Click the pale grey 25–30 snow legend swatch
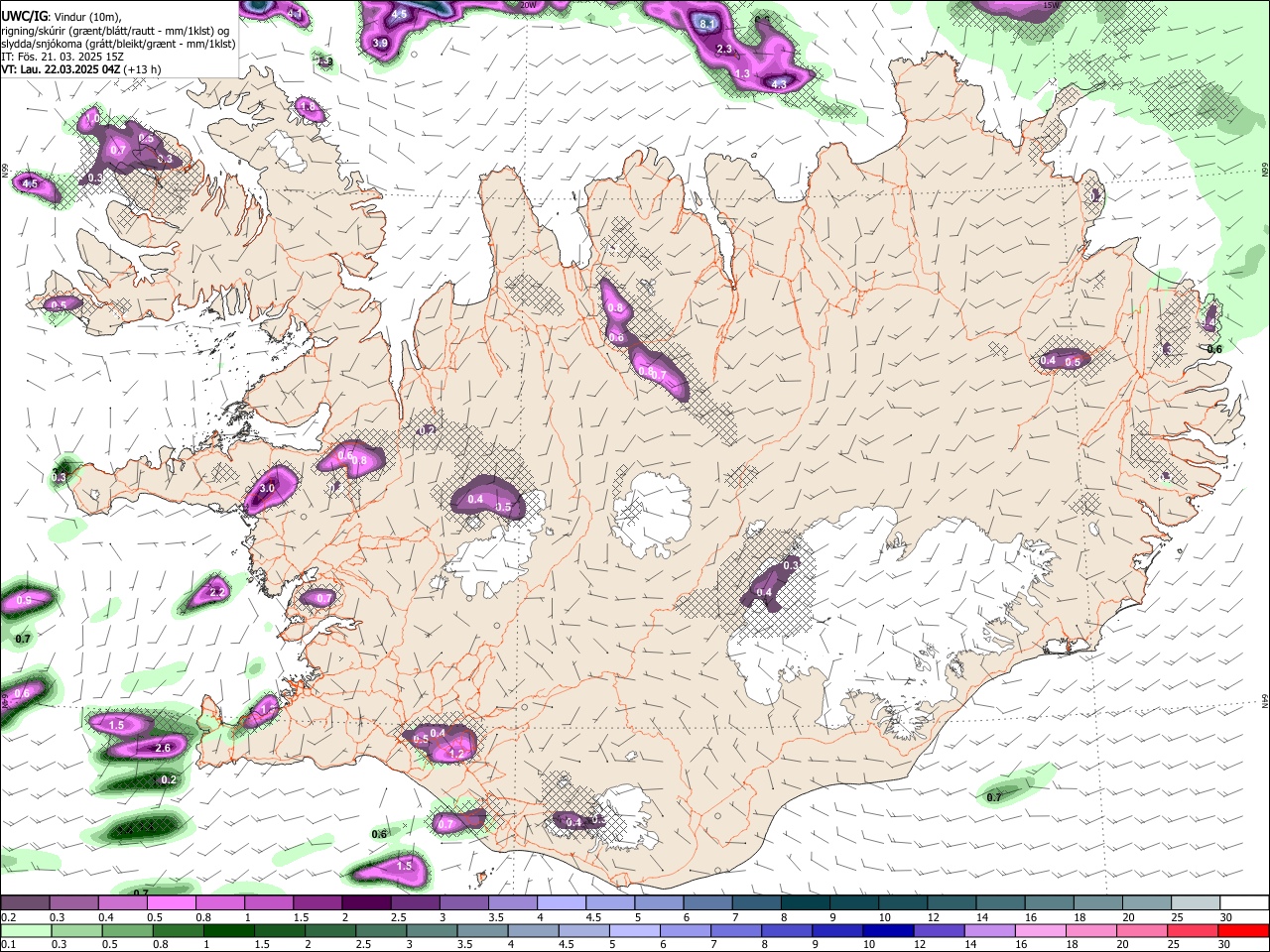The image size is (1270, 952). pos(1195,903)
